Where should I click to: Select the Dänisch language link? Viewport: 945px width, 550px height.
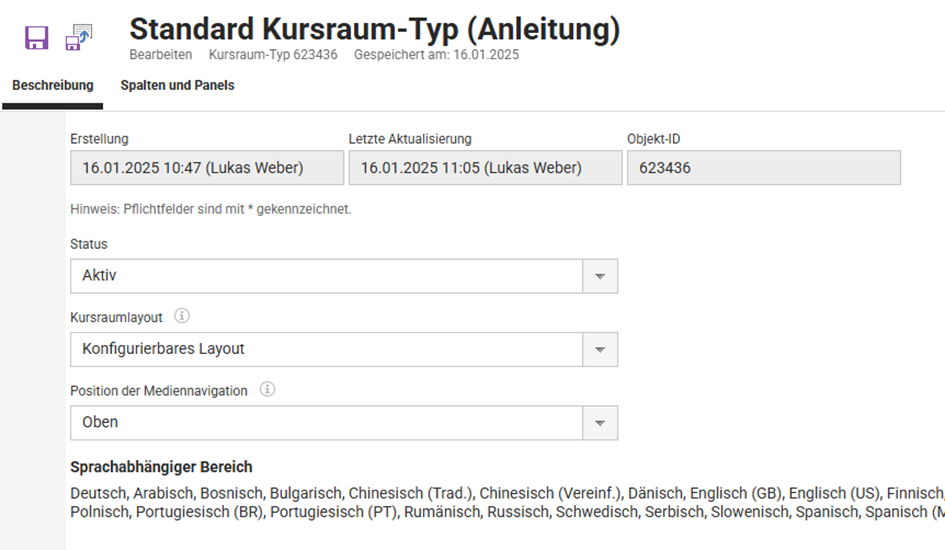click(656, 493)
